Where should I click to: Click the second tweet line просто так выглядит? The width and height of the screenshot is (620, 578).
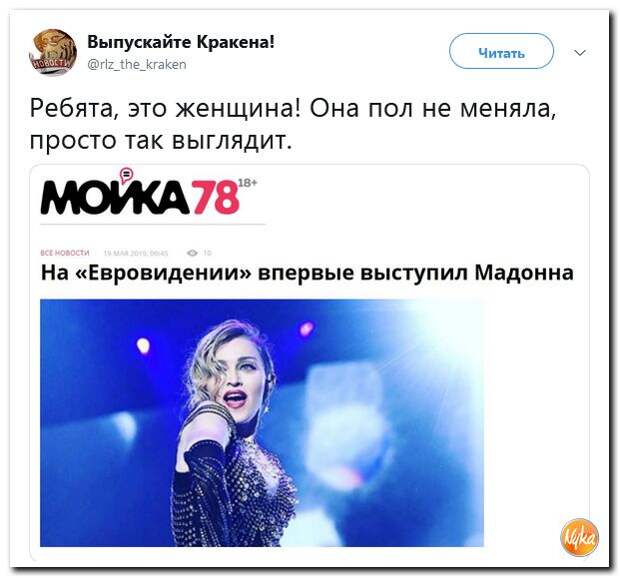point(161,141)
